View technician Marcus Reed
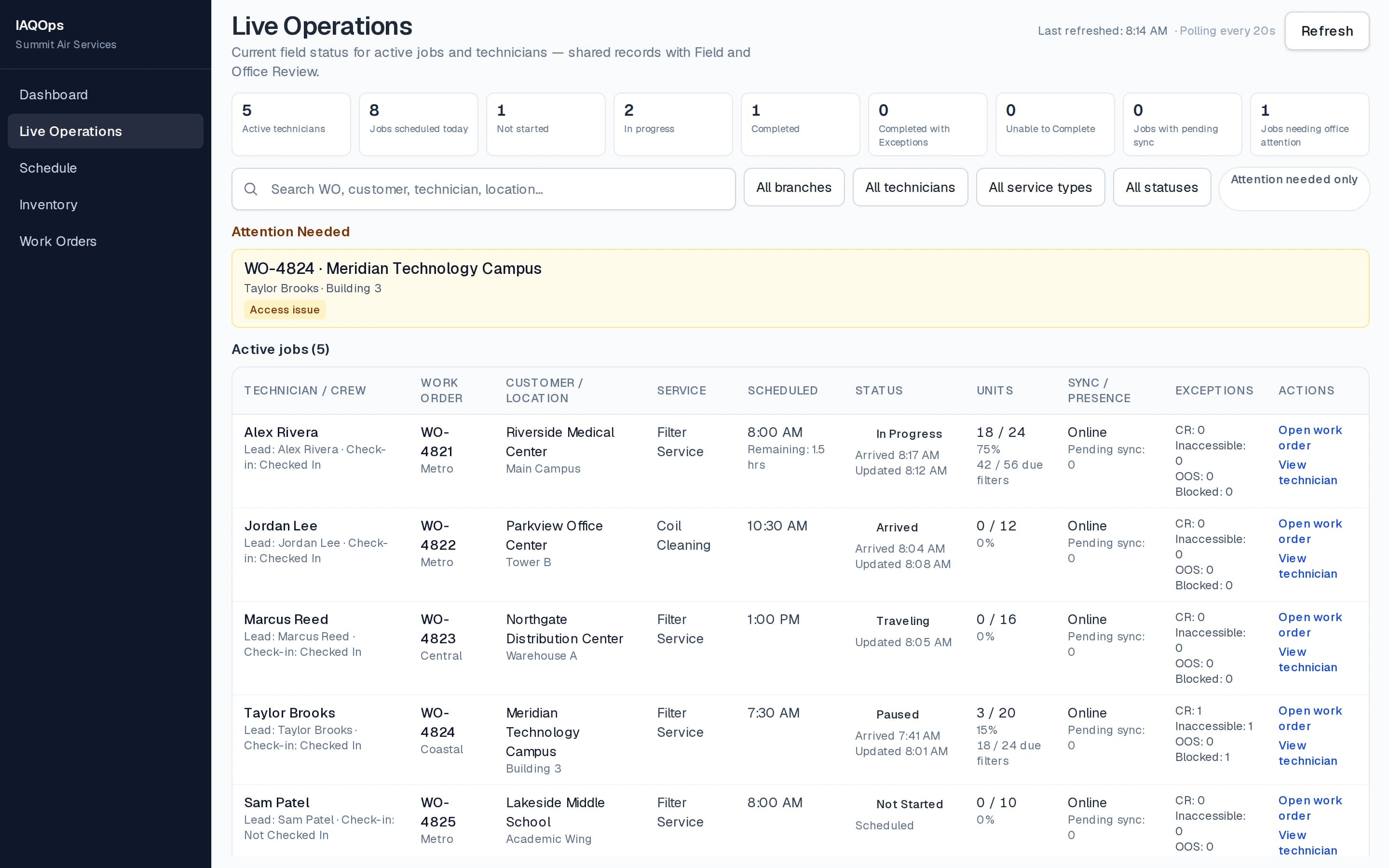 point(1307,660)
